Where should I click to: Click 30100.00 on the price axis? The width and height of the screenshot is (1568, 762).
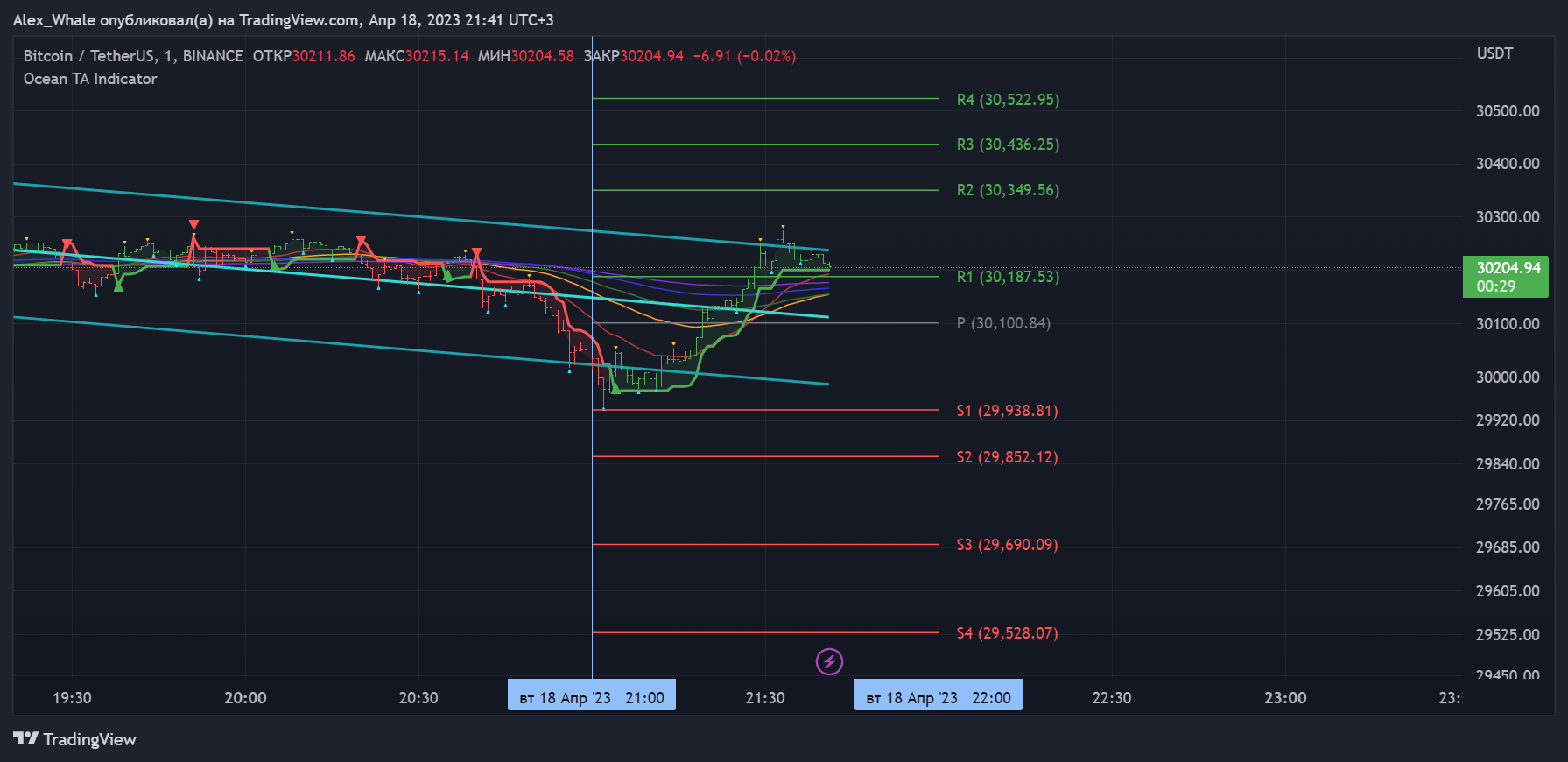tap(1508, 324)
